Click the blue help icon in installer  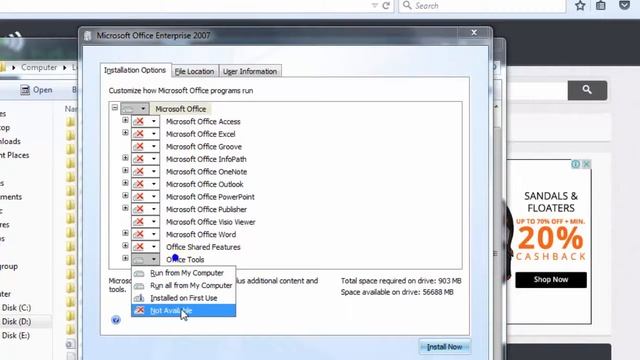[x=116, y=320]
